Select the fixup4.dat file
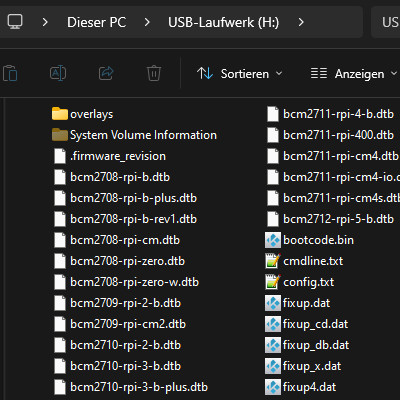The width and height of the screenshot is (400, 400). [301, 387]
